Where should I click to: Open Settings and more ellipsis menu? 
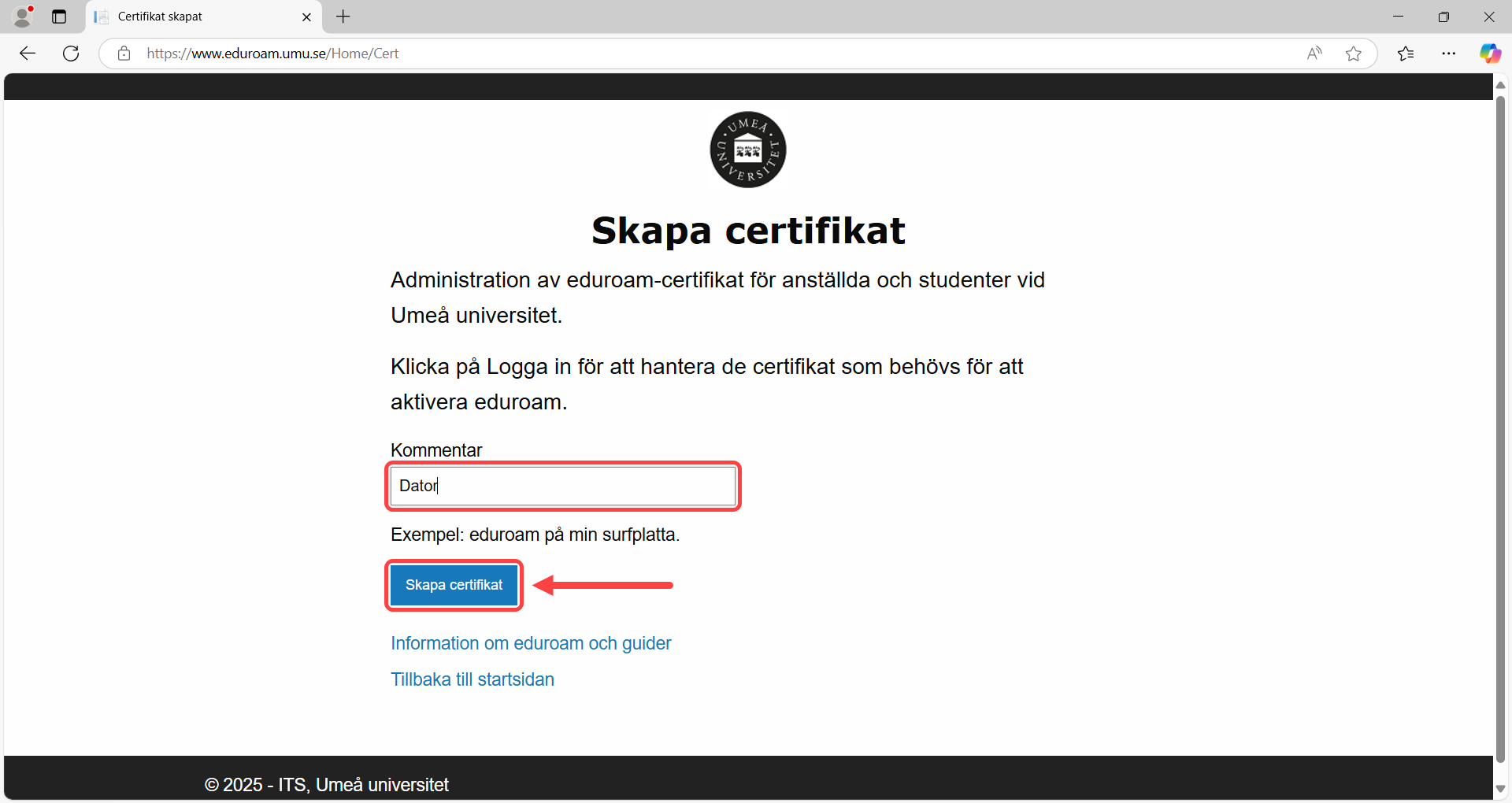1449,54
